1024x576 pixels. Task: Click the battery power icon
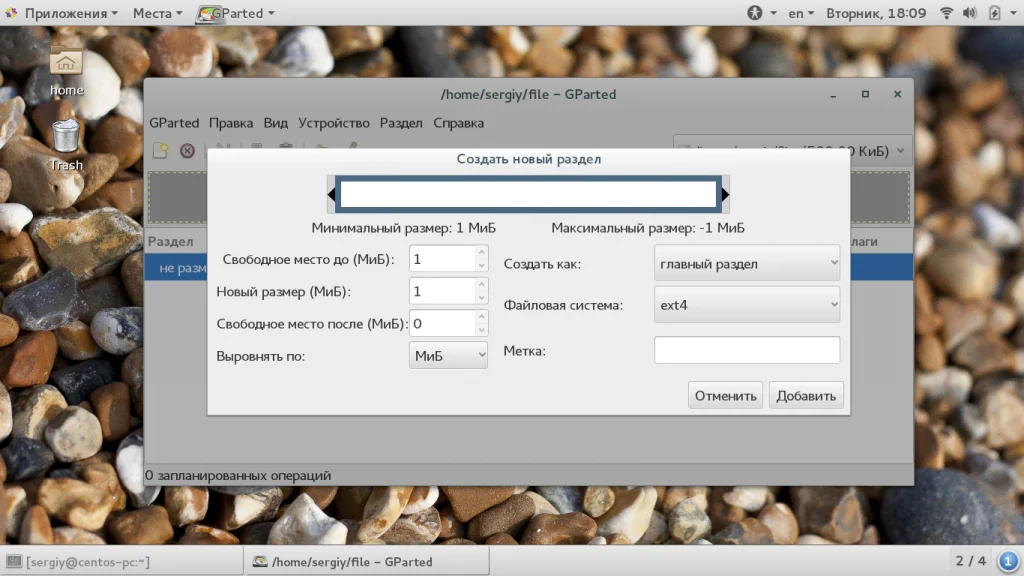pos(995,13)
